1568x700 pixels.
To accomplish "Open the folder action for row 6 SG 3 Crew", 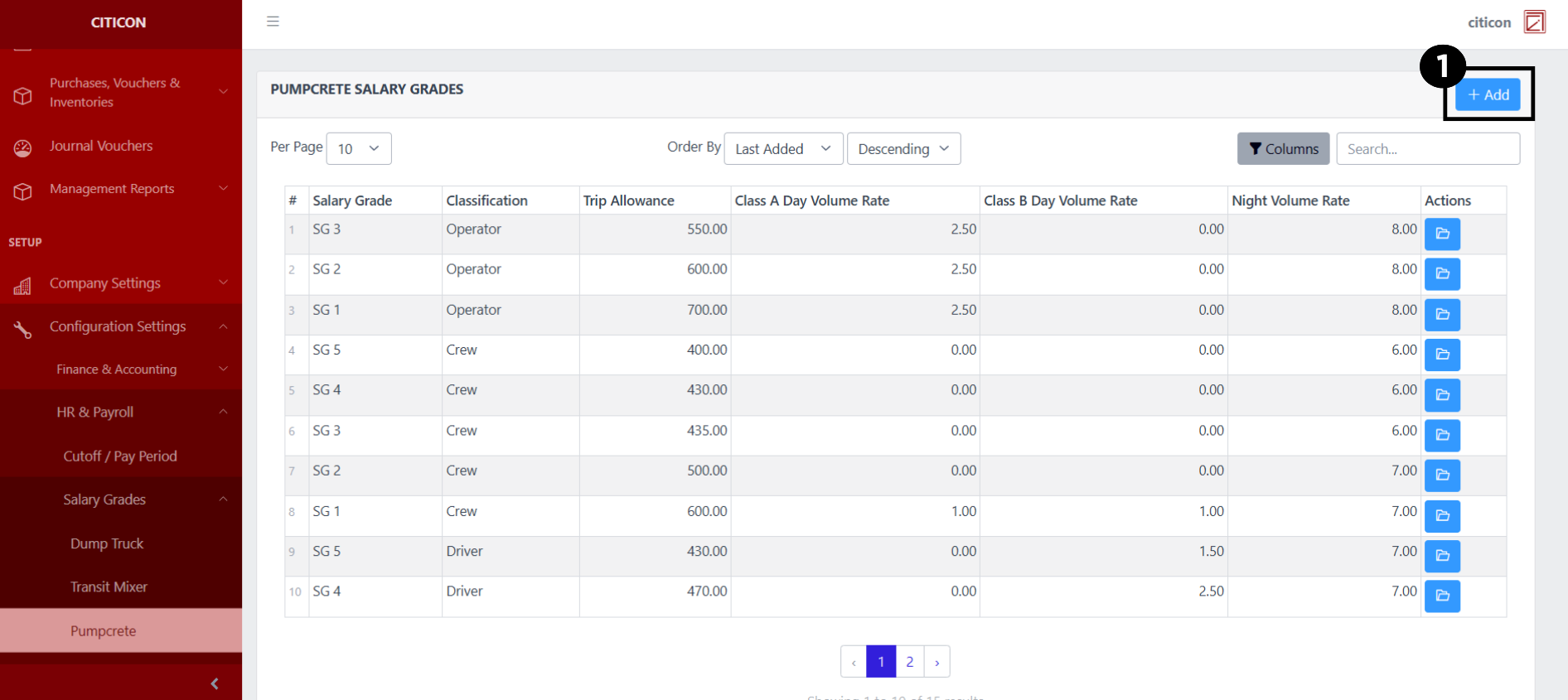I will (x=1442, y=435).
